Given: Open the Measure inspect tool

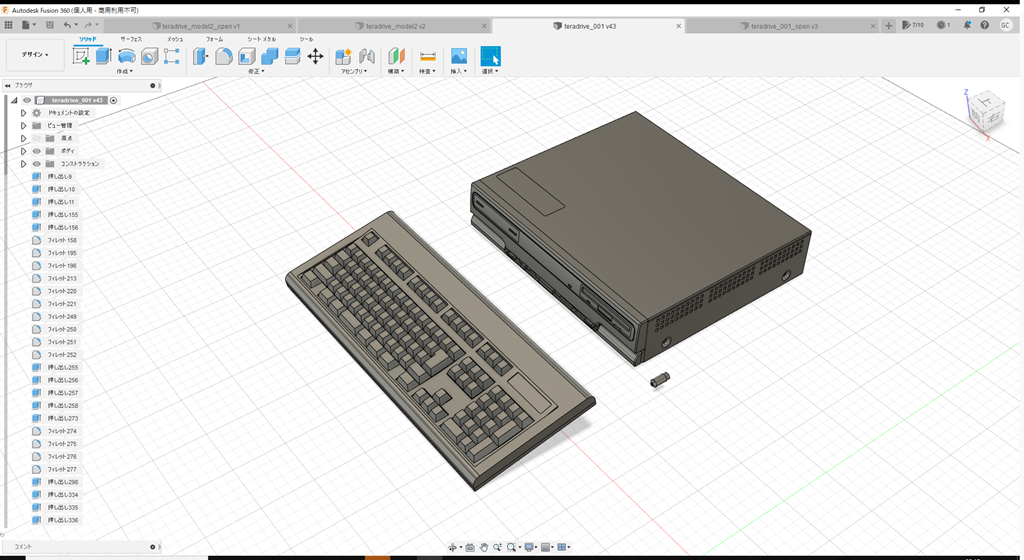Looking at the screenshot, I should coord(428,56).
